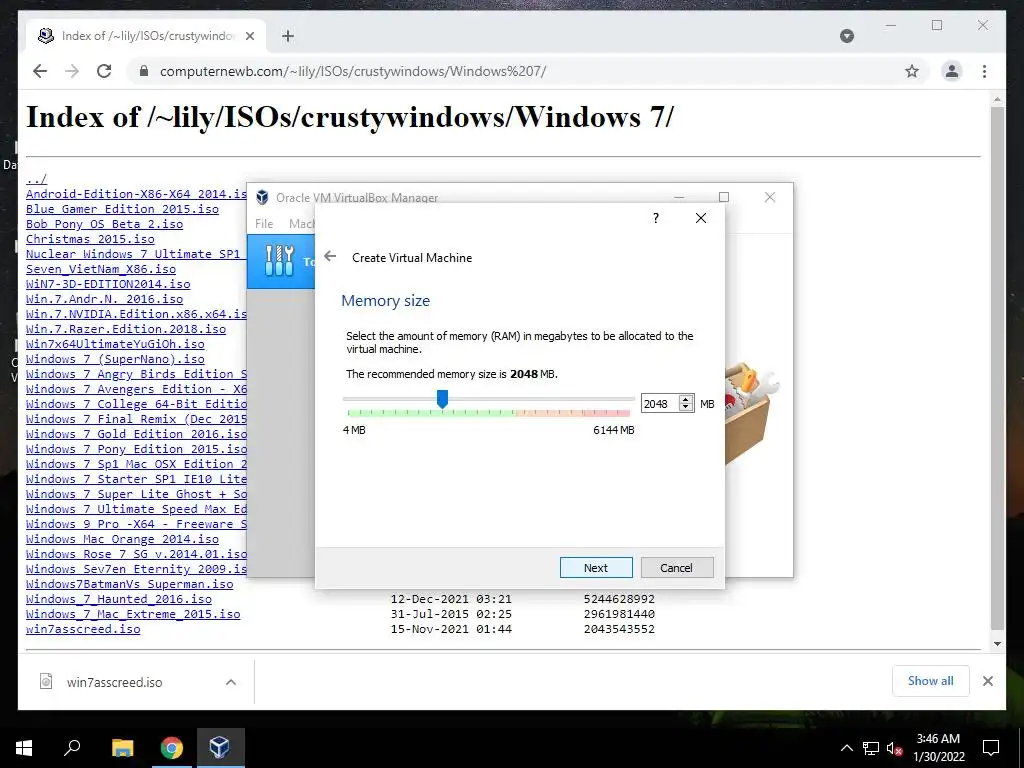
Task: Open Windows_7_Haunted_2016.iso link
Action: (119, 600)
